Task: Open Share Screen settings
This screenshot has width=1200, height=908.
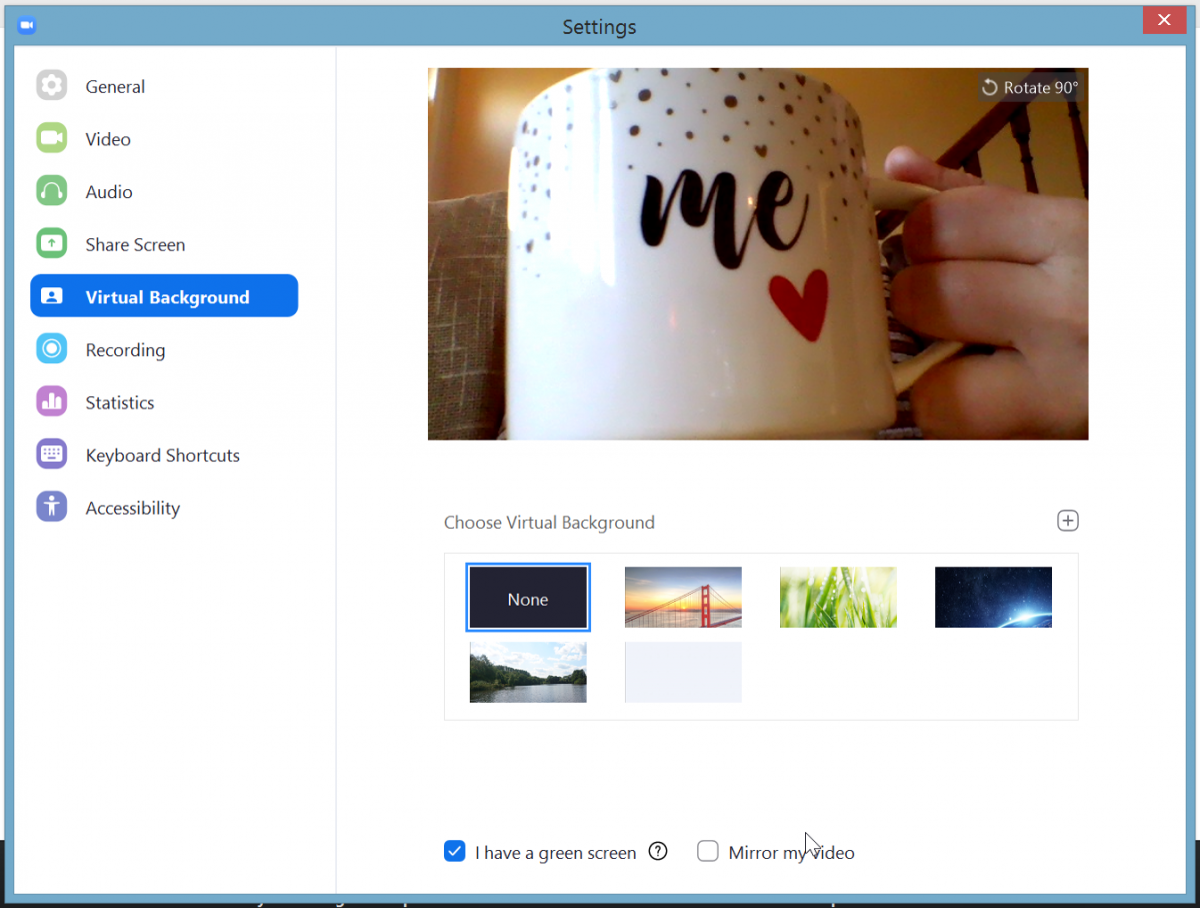Action: [x=165, y=244]
